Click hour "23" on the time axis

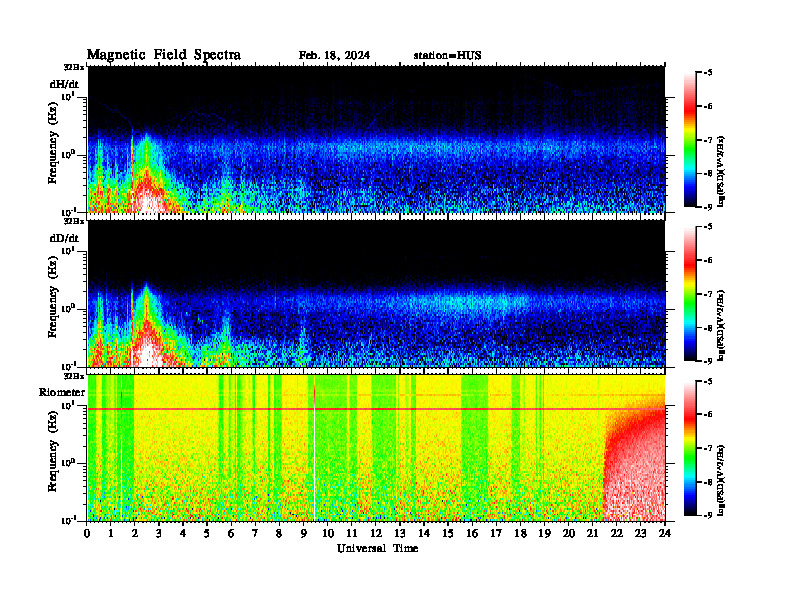[x=640, y=533]
